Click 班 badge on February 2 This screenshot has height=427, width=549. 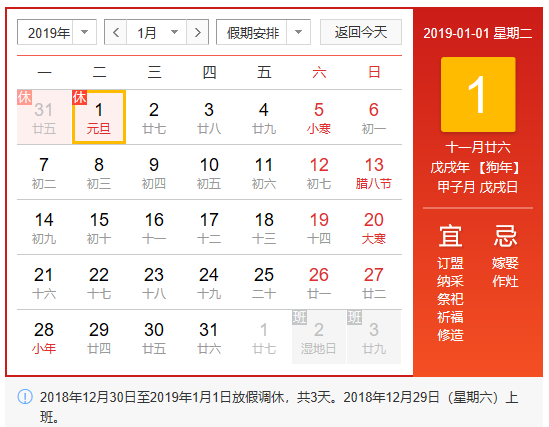click(300, 317)
